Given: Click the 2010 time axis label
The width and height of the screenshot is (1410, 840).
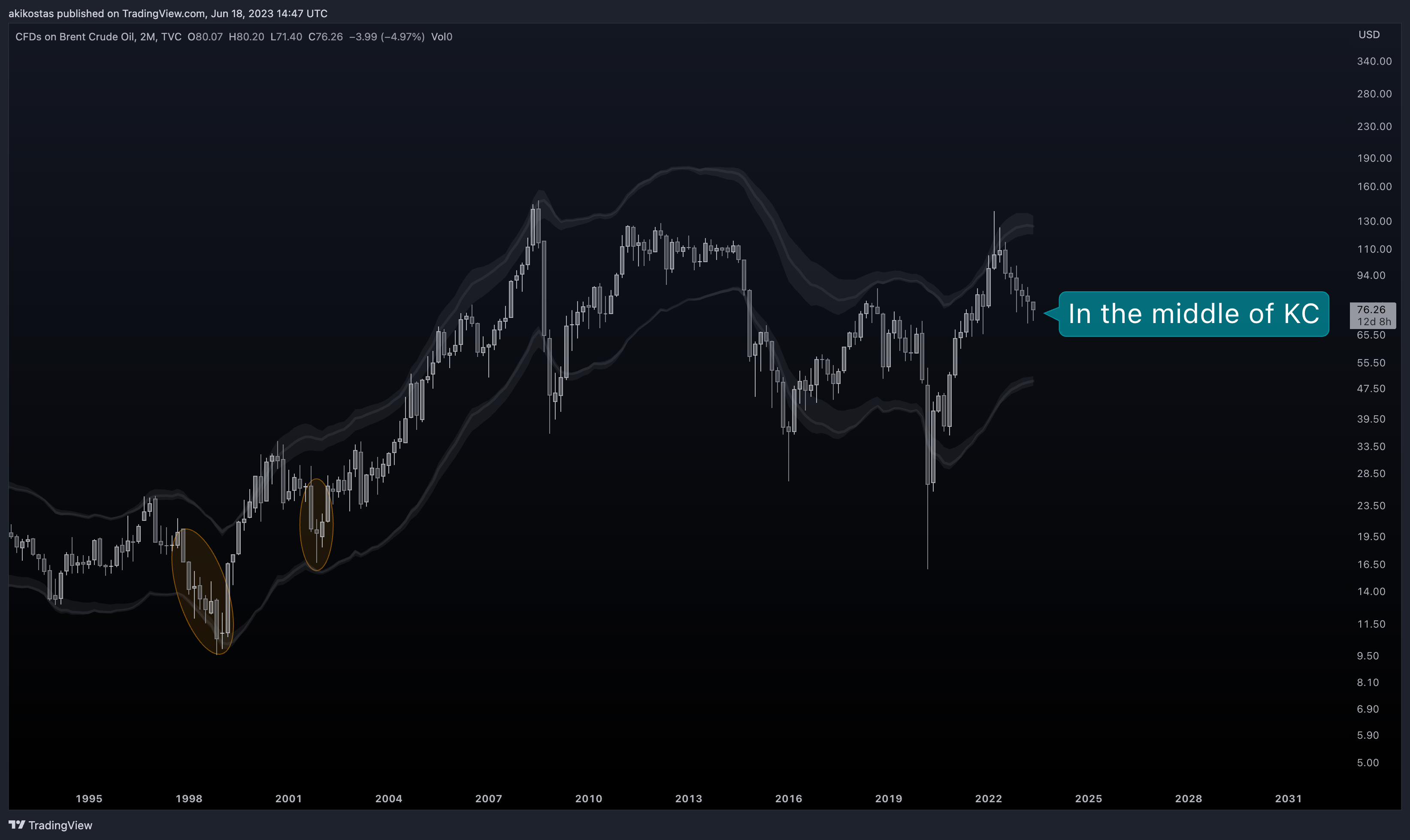Looking at the screenshot, I should coord(589,799).
